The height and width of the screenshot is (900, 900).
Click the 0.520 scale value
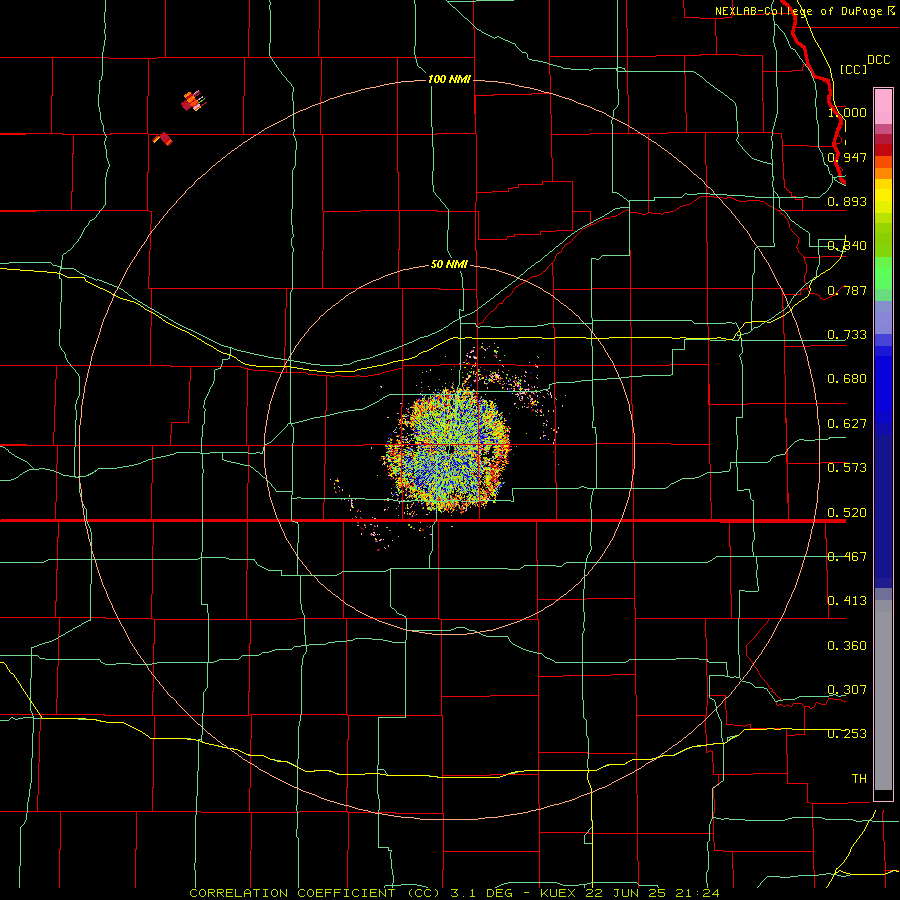tap(847, 513)
